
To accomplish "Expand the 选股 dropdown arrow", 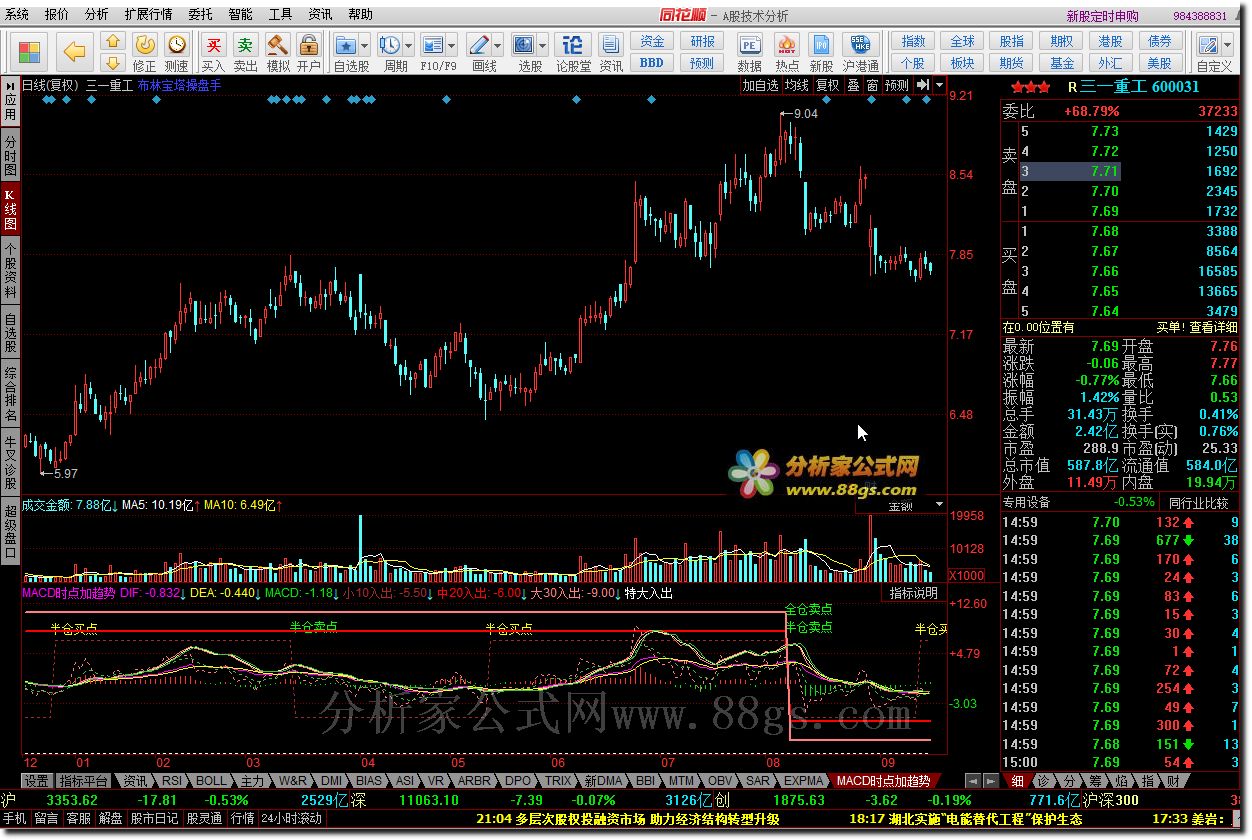I will pyautogui.click(x=543, y=46).
